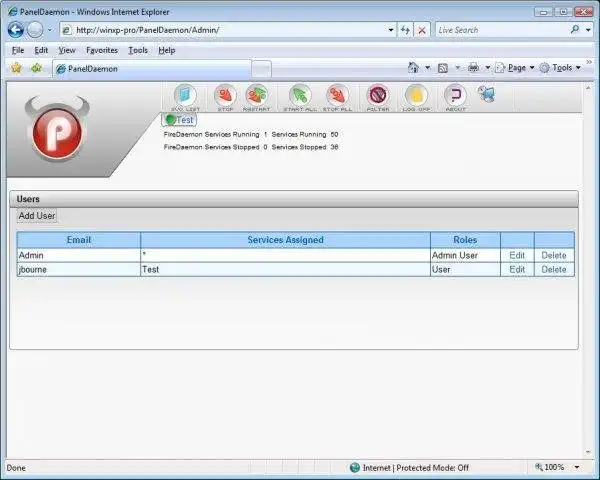Click the Stop service icon
This screenshot has height=480, width=600.
[225, 98]
